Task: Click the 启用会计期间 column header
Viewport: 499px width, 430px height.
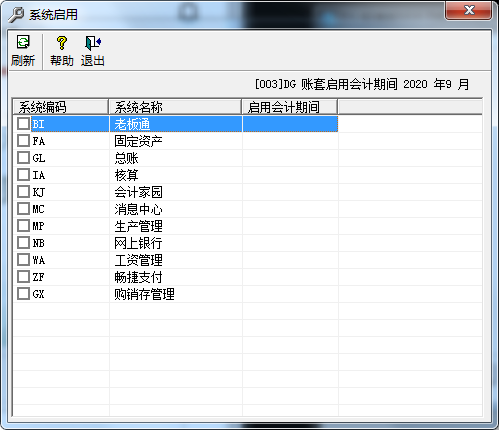Action: (x=290, y=107)
